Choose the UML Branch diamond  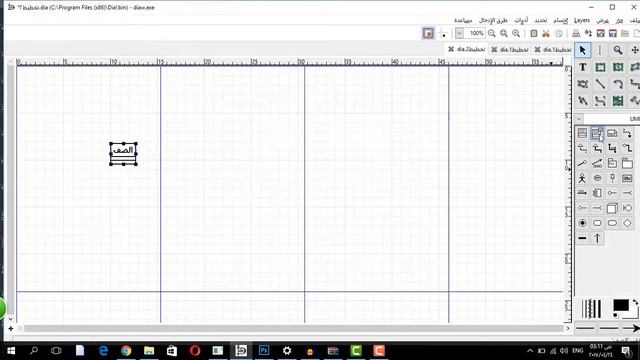coord(627,223)
